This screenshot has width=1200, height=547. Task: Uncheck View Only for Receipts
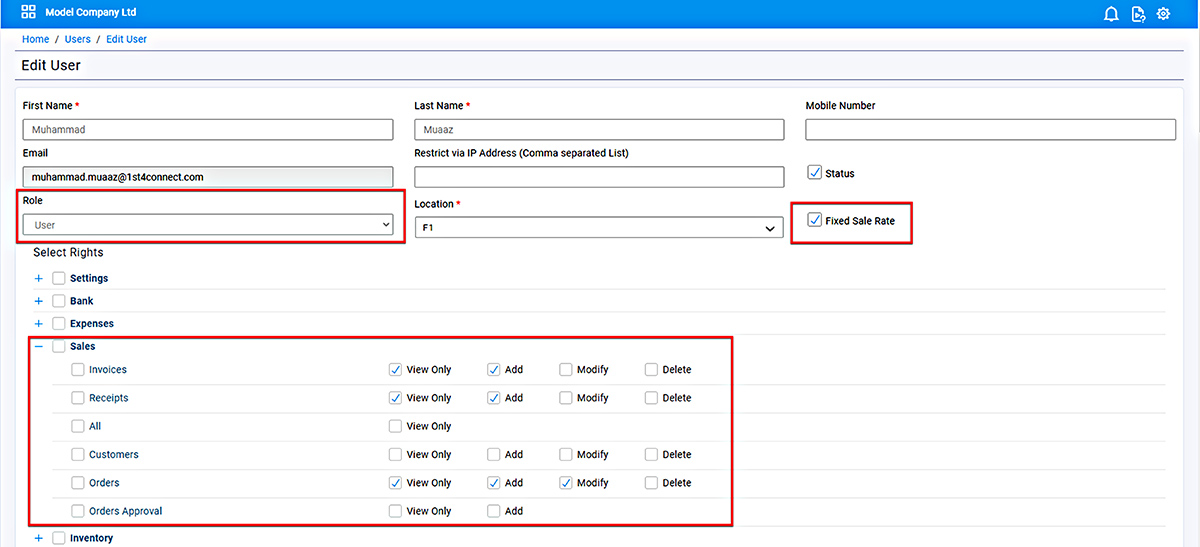[396, 398]
